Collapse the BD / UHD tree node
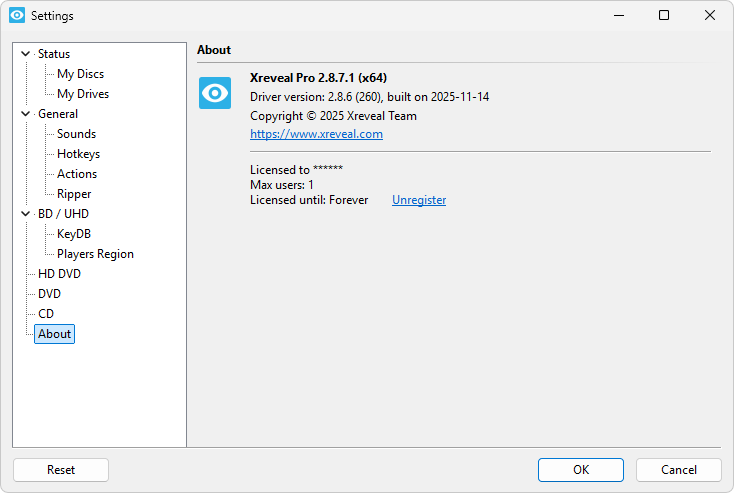Image resolution: width=734 pixels, height=493 pixels. click(25, 214)
